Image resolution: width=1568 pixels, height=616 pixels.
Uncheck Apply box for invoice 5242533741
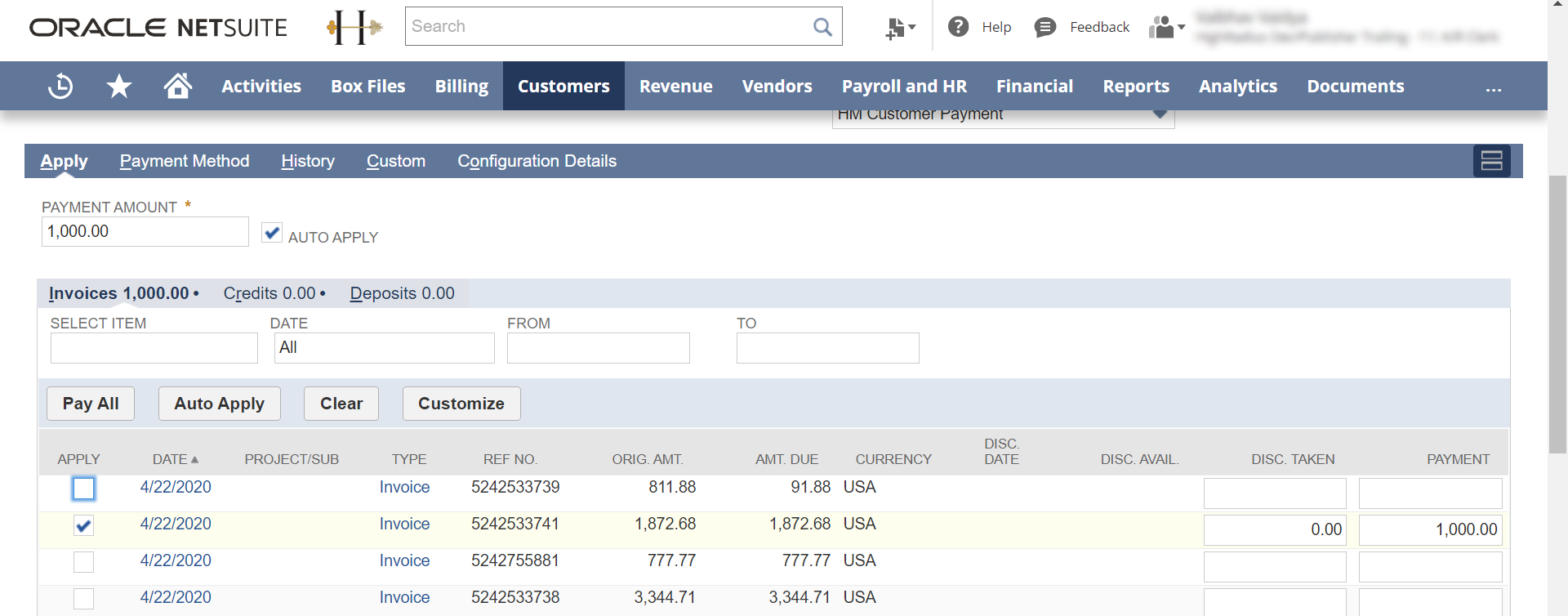83,525
